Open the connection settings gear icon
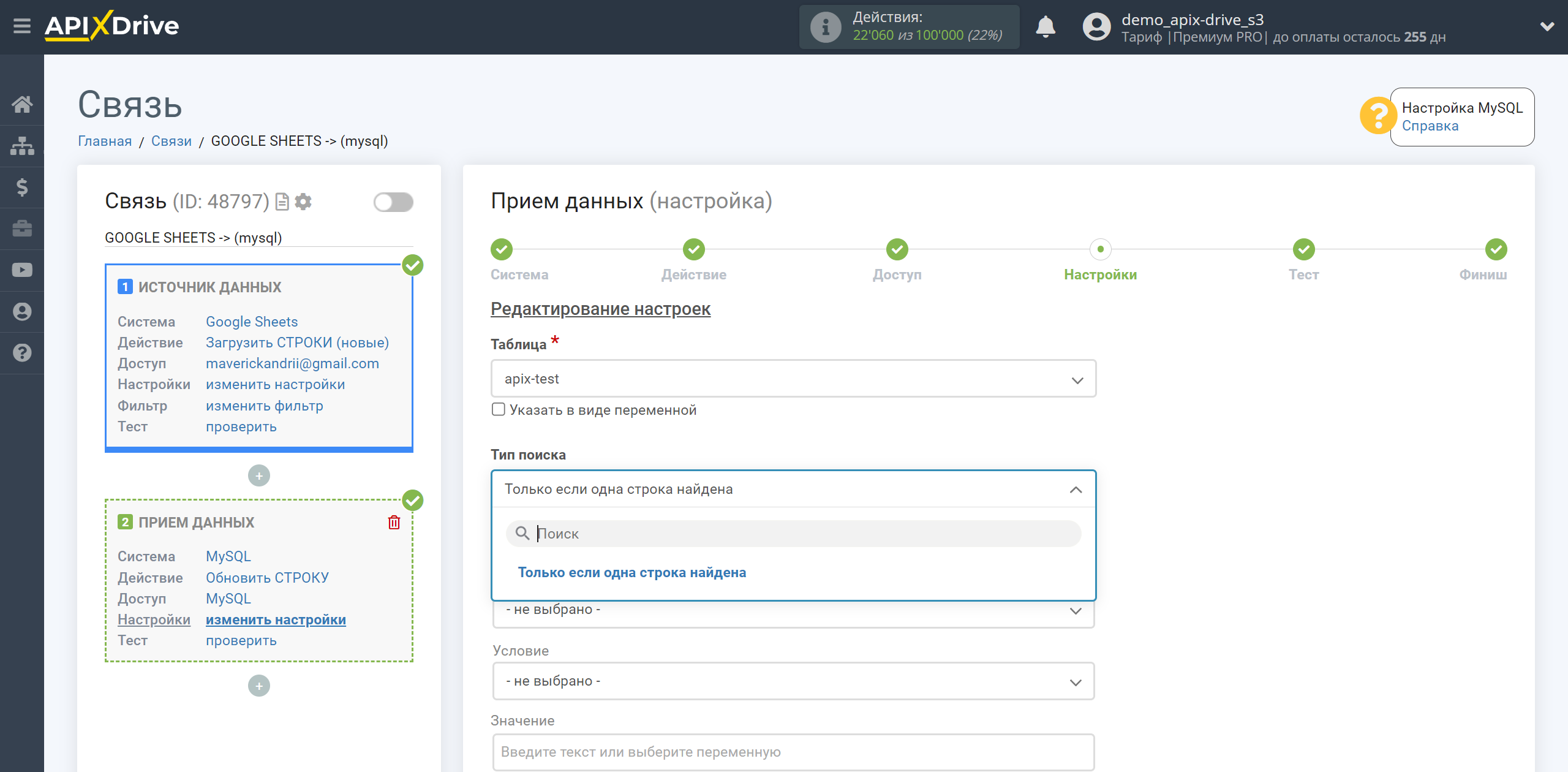The width and height of the screenshot is (1568, 772). coord(303,202)
